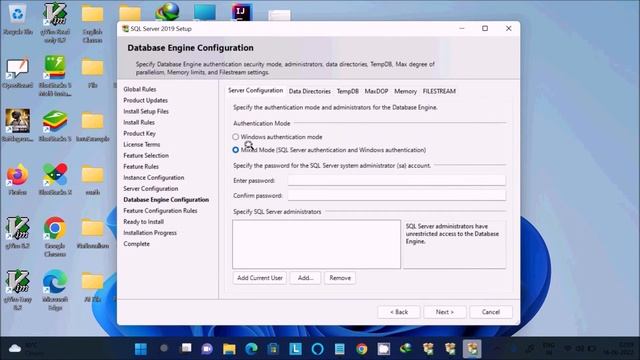Open the MaxDOP tab
Viewport: 640px width, 360px height.
376,91
